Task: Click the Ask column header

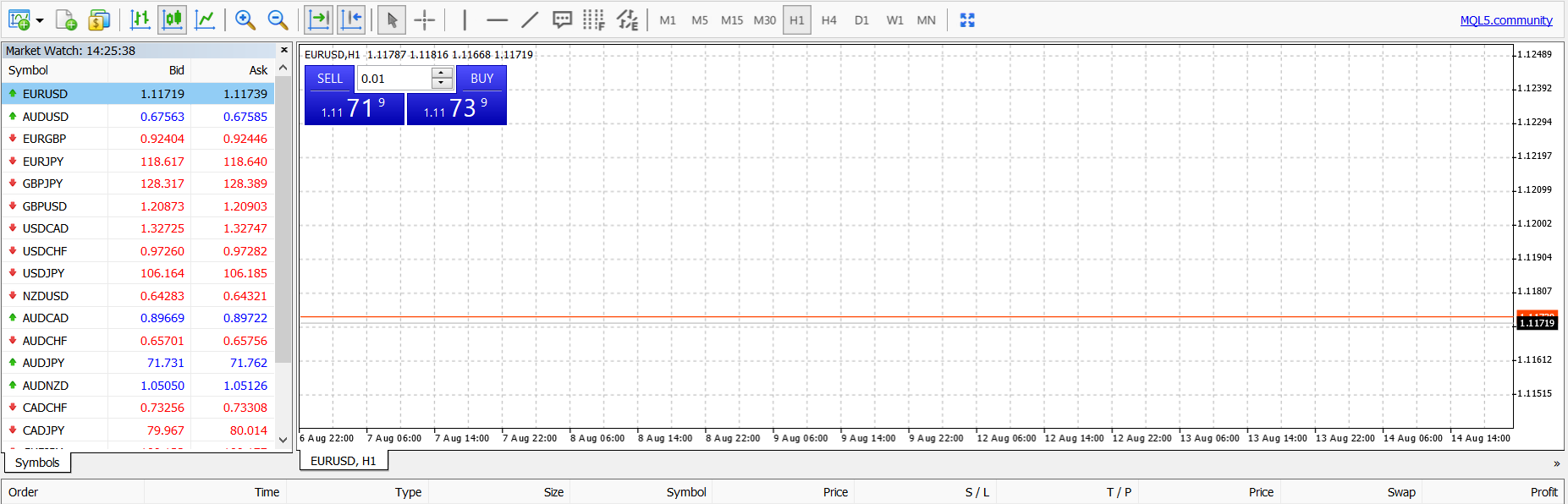Action: [233, 70]
